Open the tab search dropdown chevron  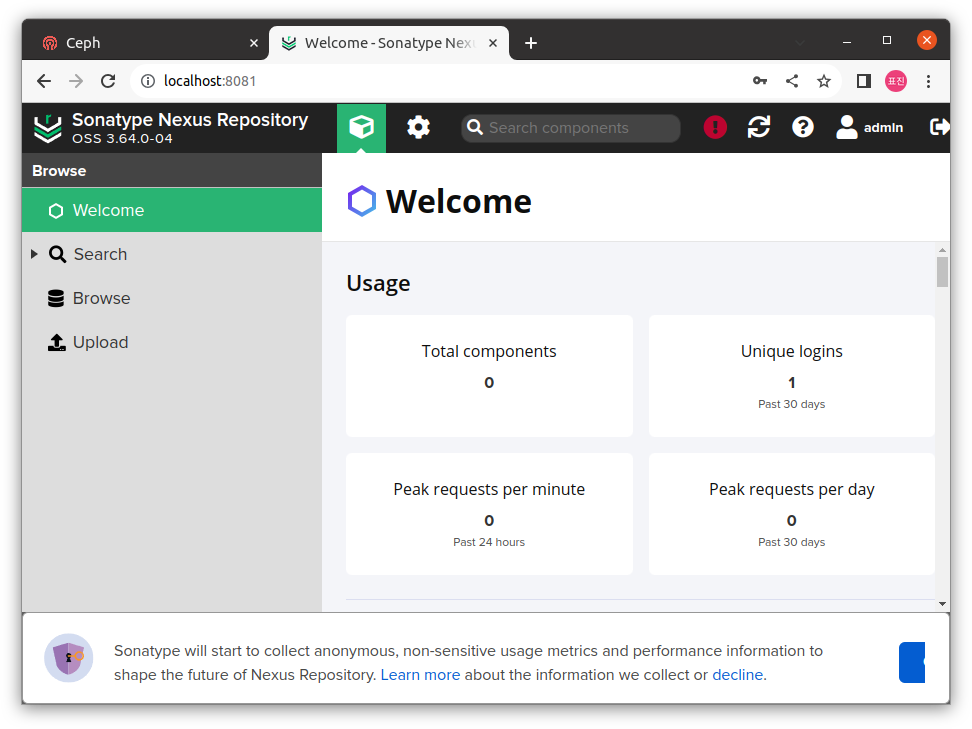click(x=800, y=43)
